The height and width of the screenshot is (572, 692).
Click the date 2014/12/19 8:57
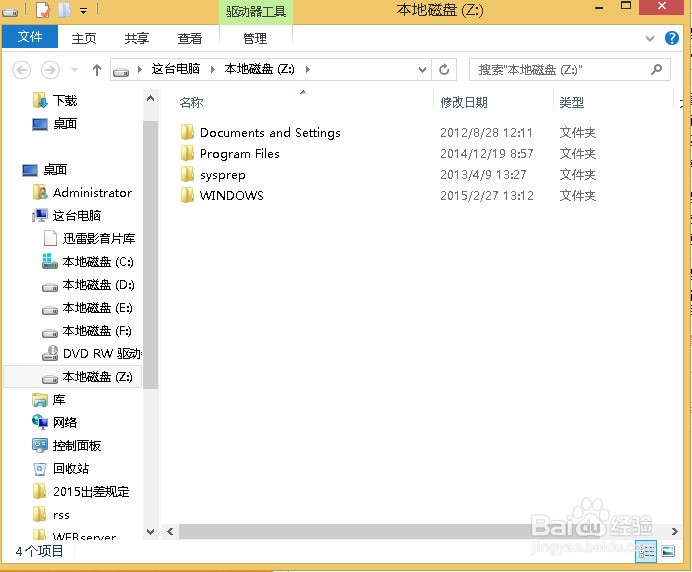[487, 154]
